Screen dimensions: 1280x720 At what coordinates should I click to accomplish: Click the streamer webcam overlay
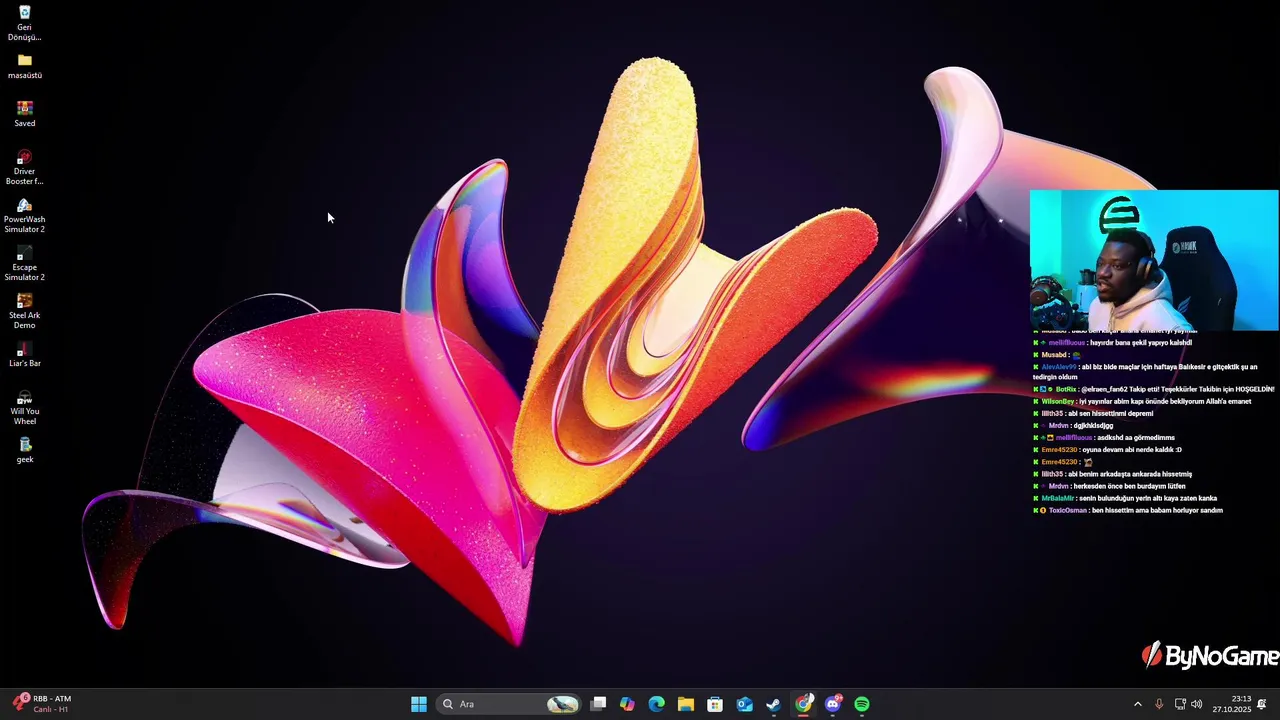[1154, 260]
